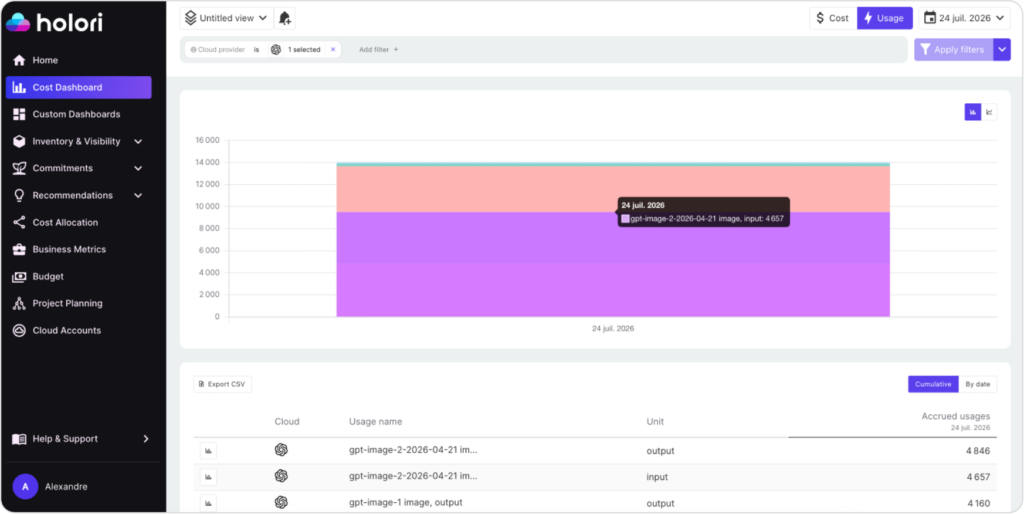Click the Project Planning icon

(x=19, y=304)
